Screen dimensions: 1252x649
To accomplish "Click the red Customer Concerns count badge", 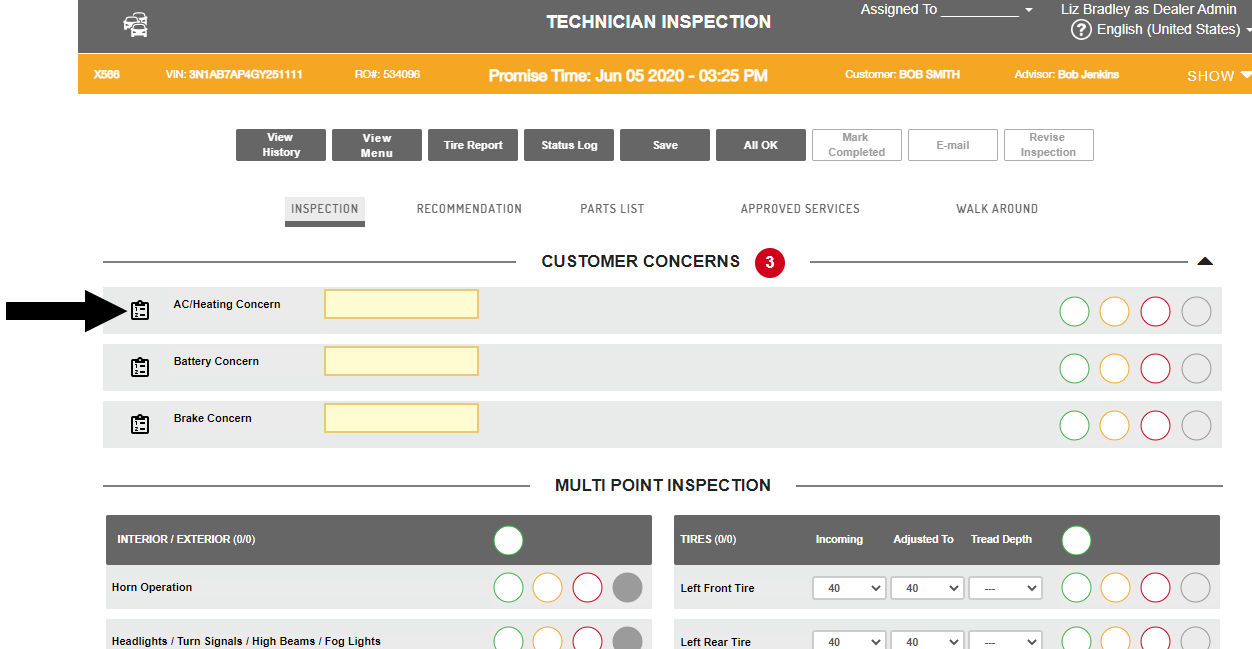I will (x=770, y=263).
